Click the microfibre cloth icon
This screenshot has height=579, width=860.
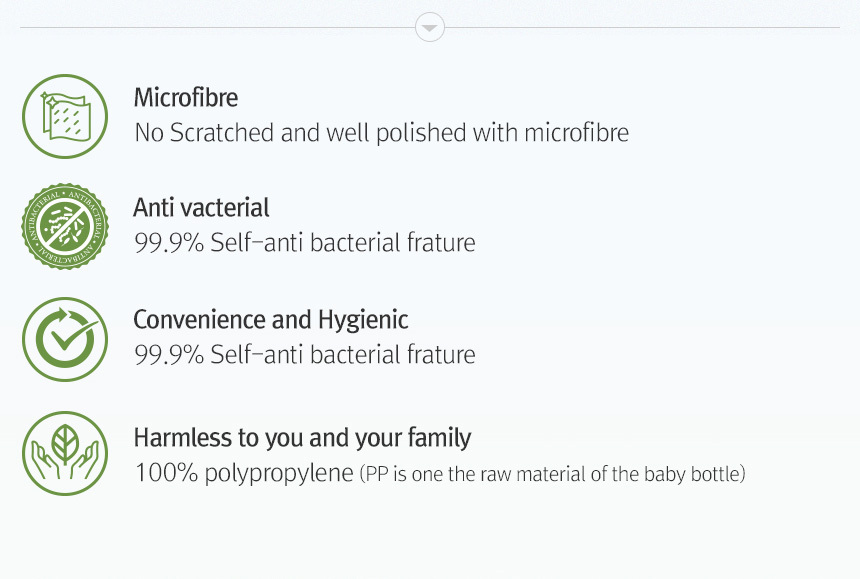pos(65,116)
